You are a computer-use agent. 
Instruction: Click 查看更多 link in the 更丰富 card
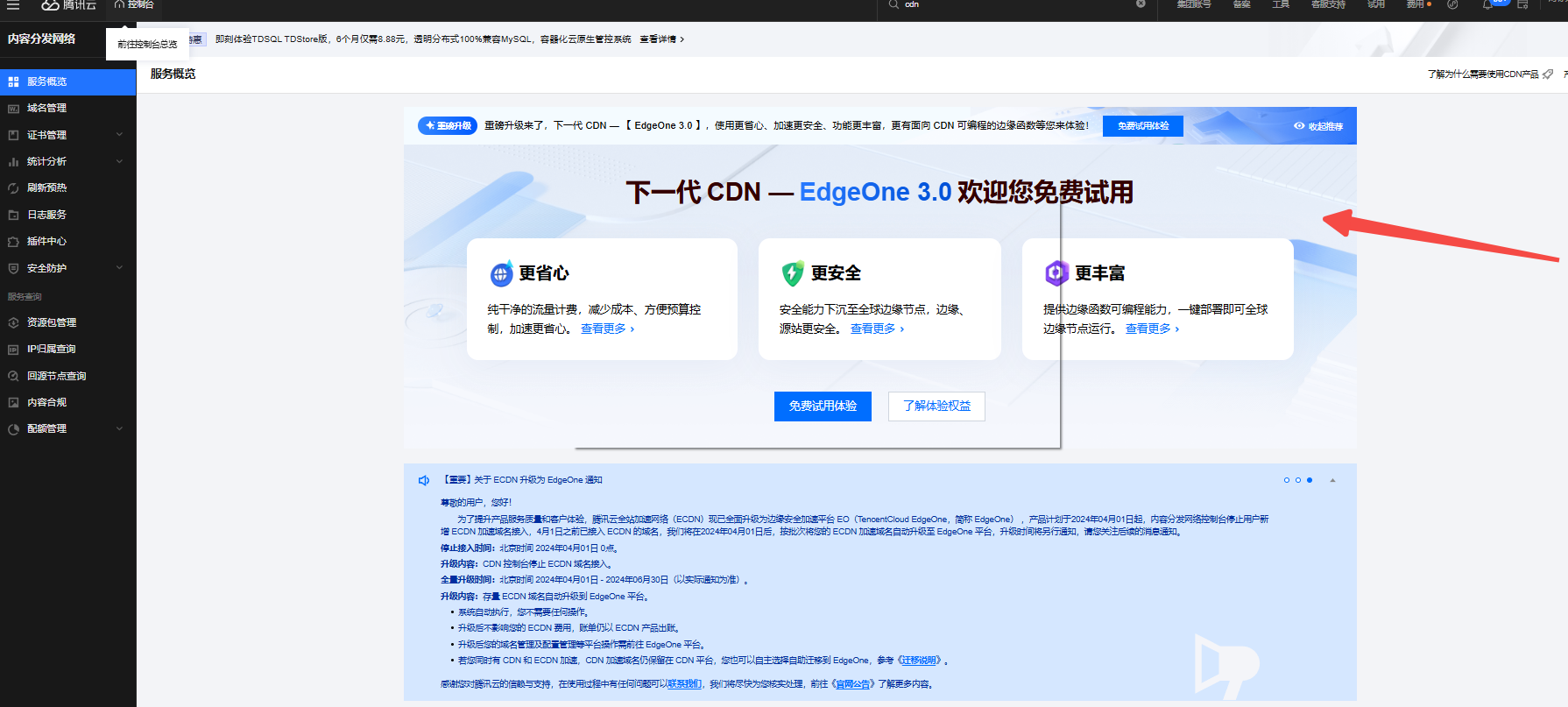1151,329
